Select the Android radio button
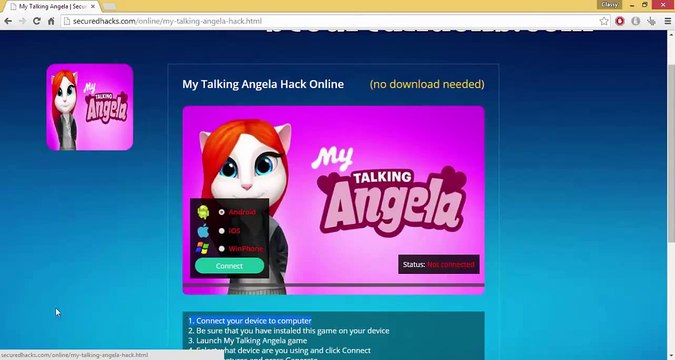Viewport: 675px width, 360px height. [221, 212]
